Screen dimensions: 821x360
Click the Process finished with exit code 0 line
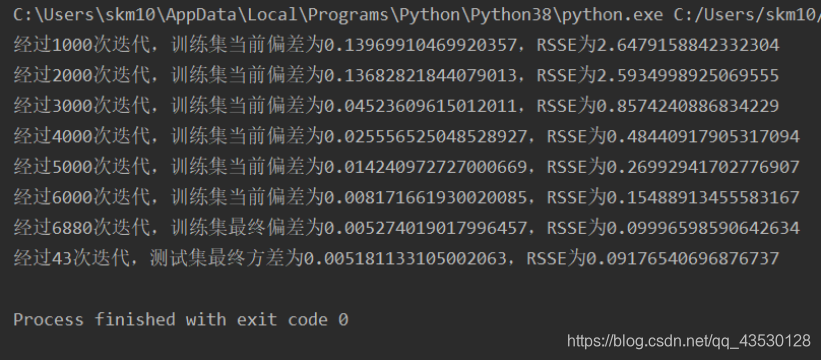click(181, 319)
